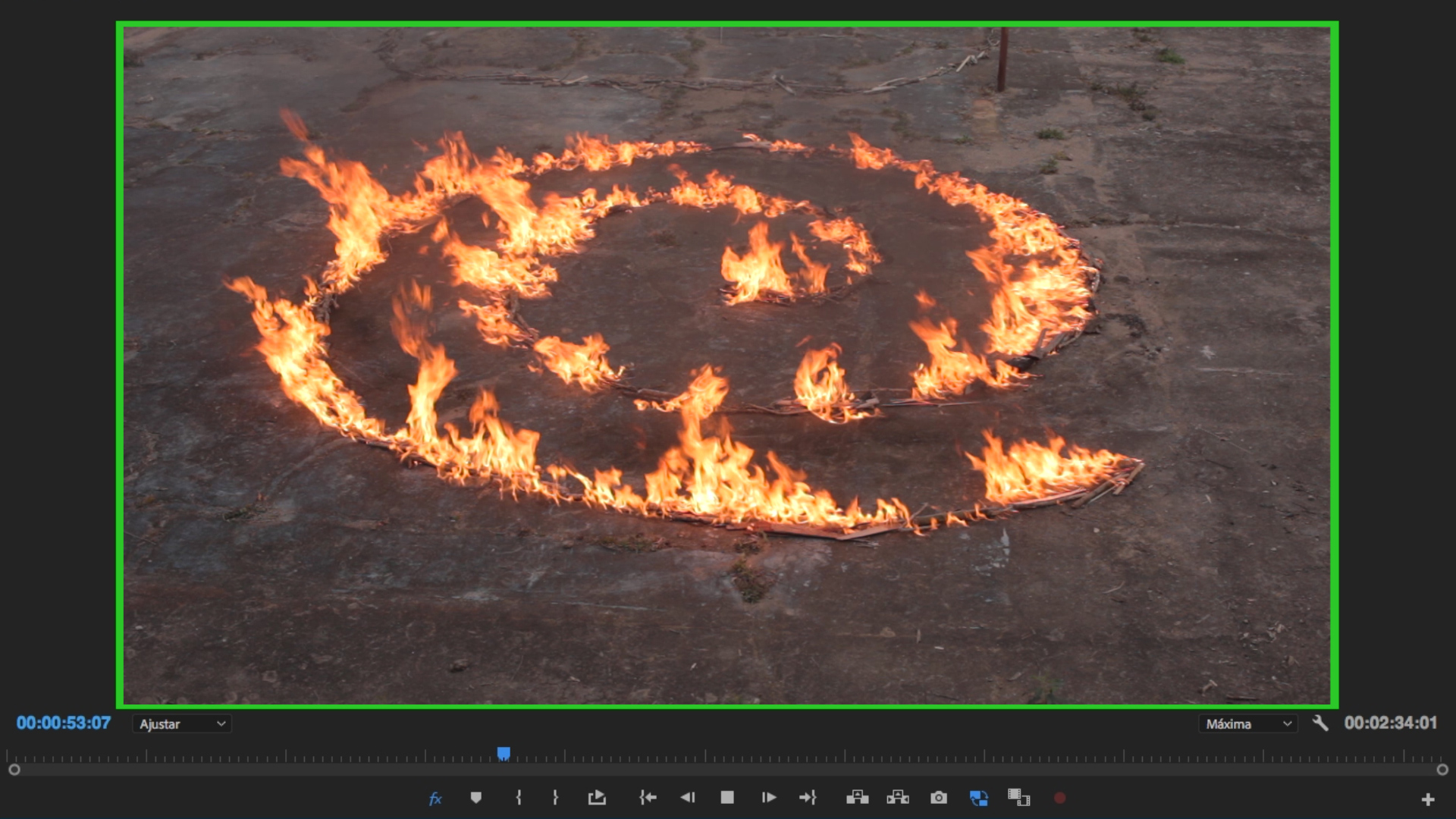The image size is (1456, 819).
Task: Export frame with the camera icon
Action: pyautogui.click(x=939, y=798)
